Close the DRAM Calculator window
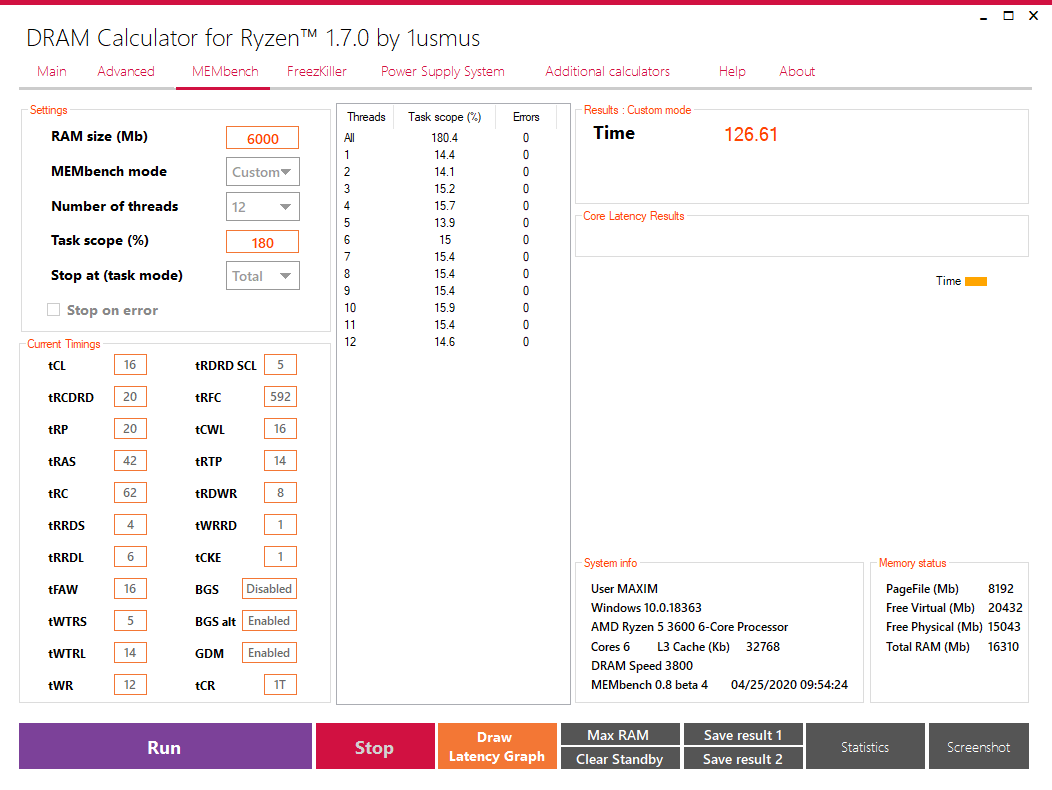 [1033, 15]
